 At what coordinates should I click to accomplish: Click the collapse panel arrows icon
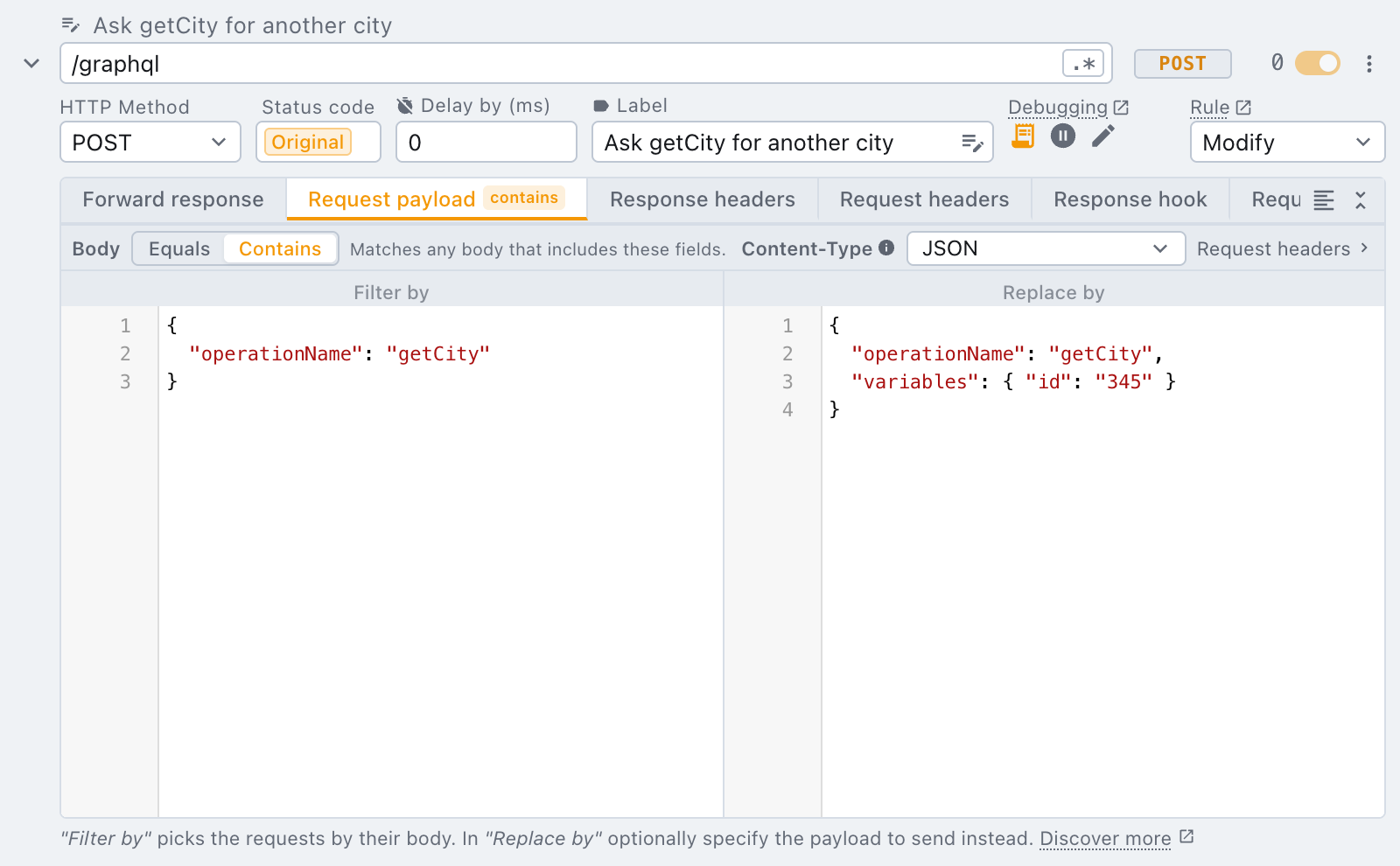1361,200
